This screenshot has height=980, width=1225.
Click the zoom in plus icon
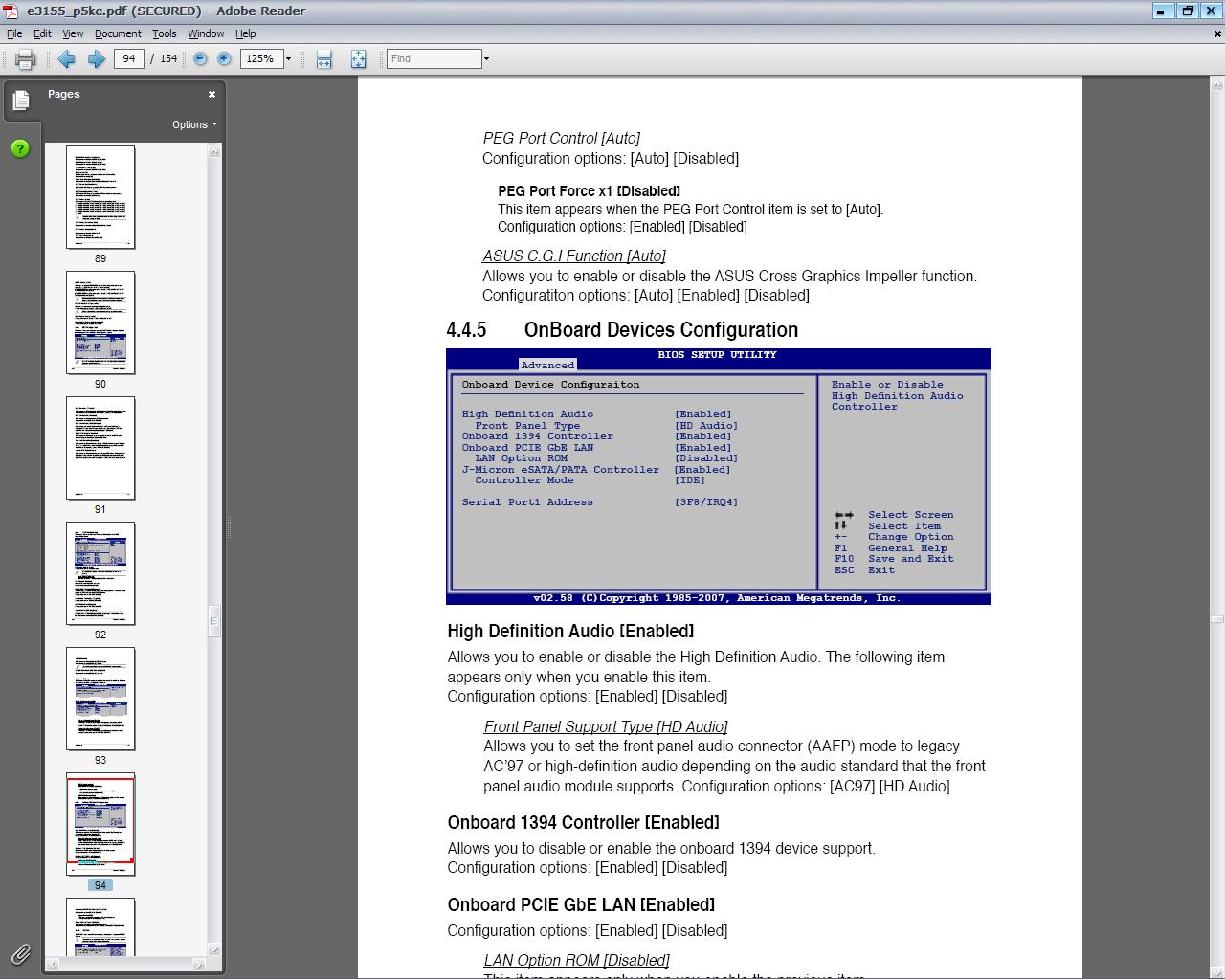tap(224, 59)
